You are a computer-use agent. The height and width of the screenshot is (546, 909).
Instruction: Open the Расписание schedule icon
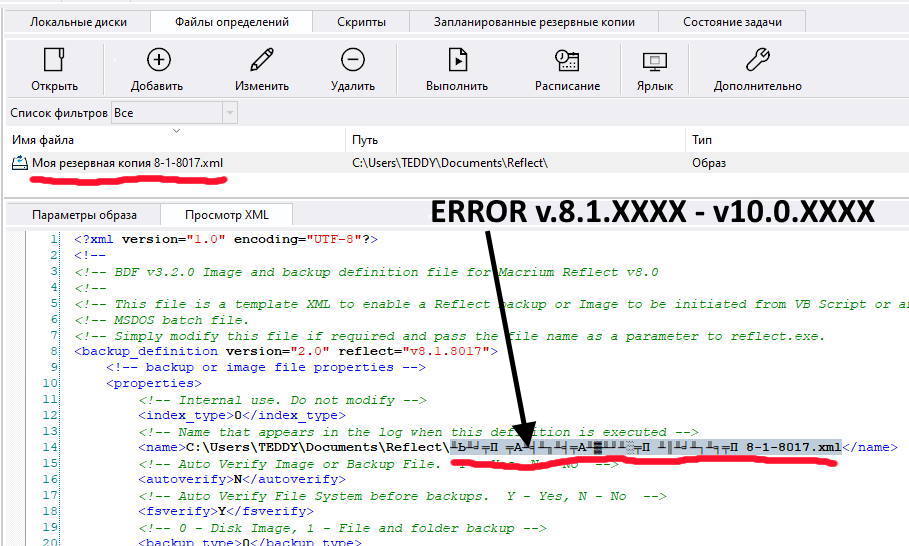pos(567,60)
